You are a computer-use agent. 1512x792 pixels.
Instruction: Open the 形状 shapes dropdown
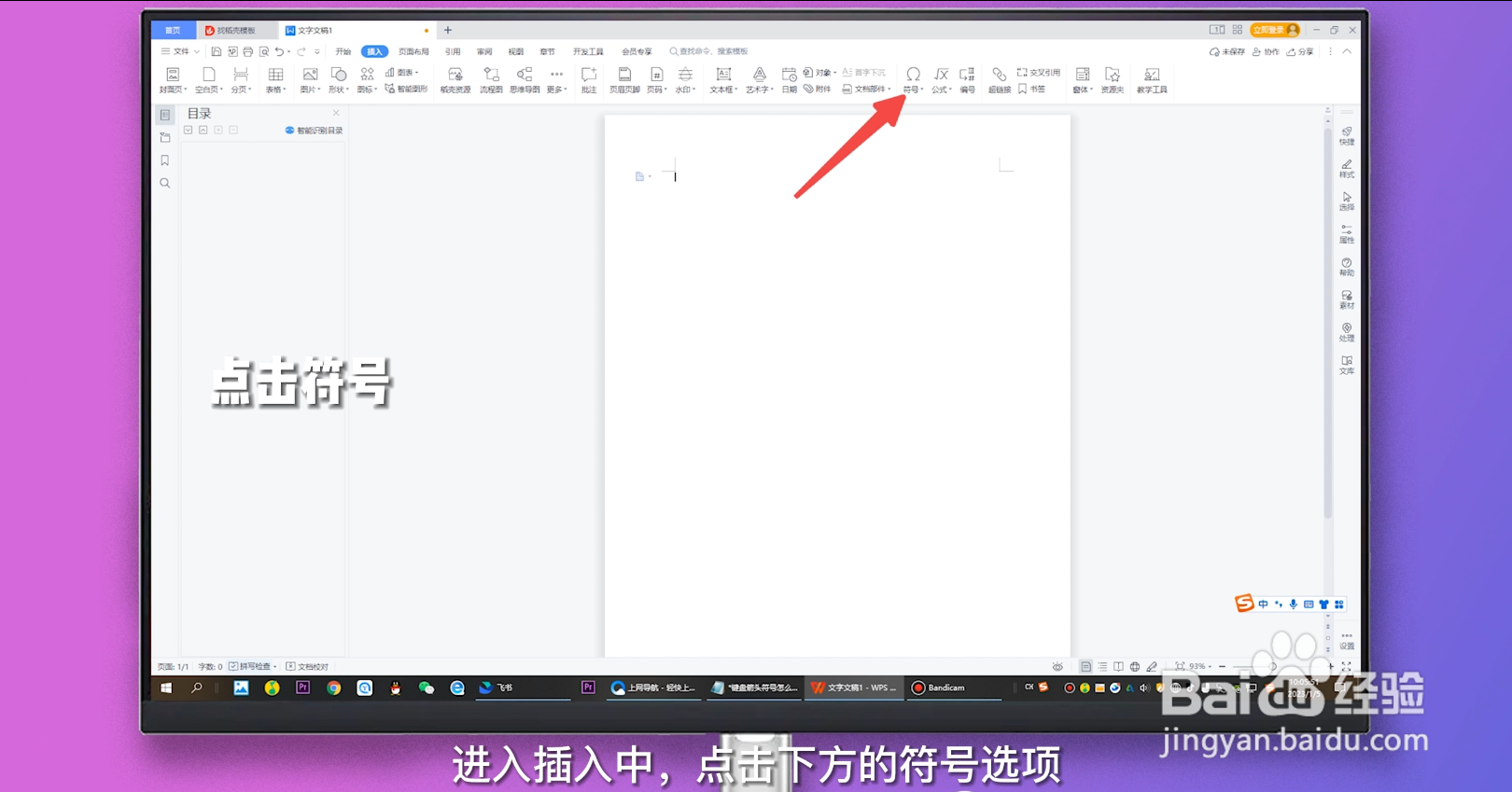coord(338,79)
